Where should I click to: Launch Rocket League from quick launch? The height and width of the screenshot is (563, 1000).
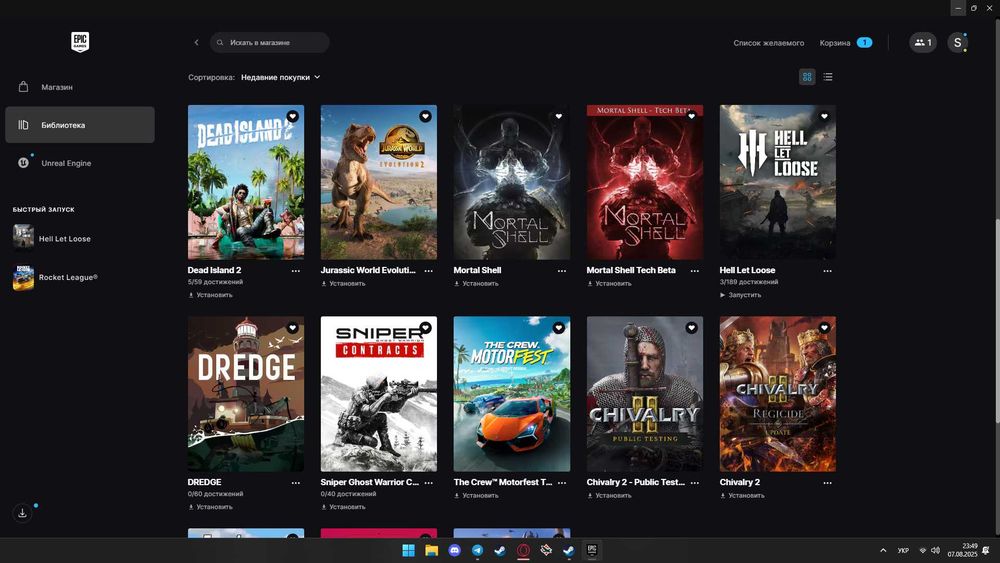coord(55,277)
